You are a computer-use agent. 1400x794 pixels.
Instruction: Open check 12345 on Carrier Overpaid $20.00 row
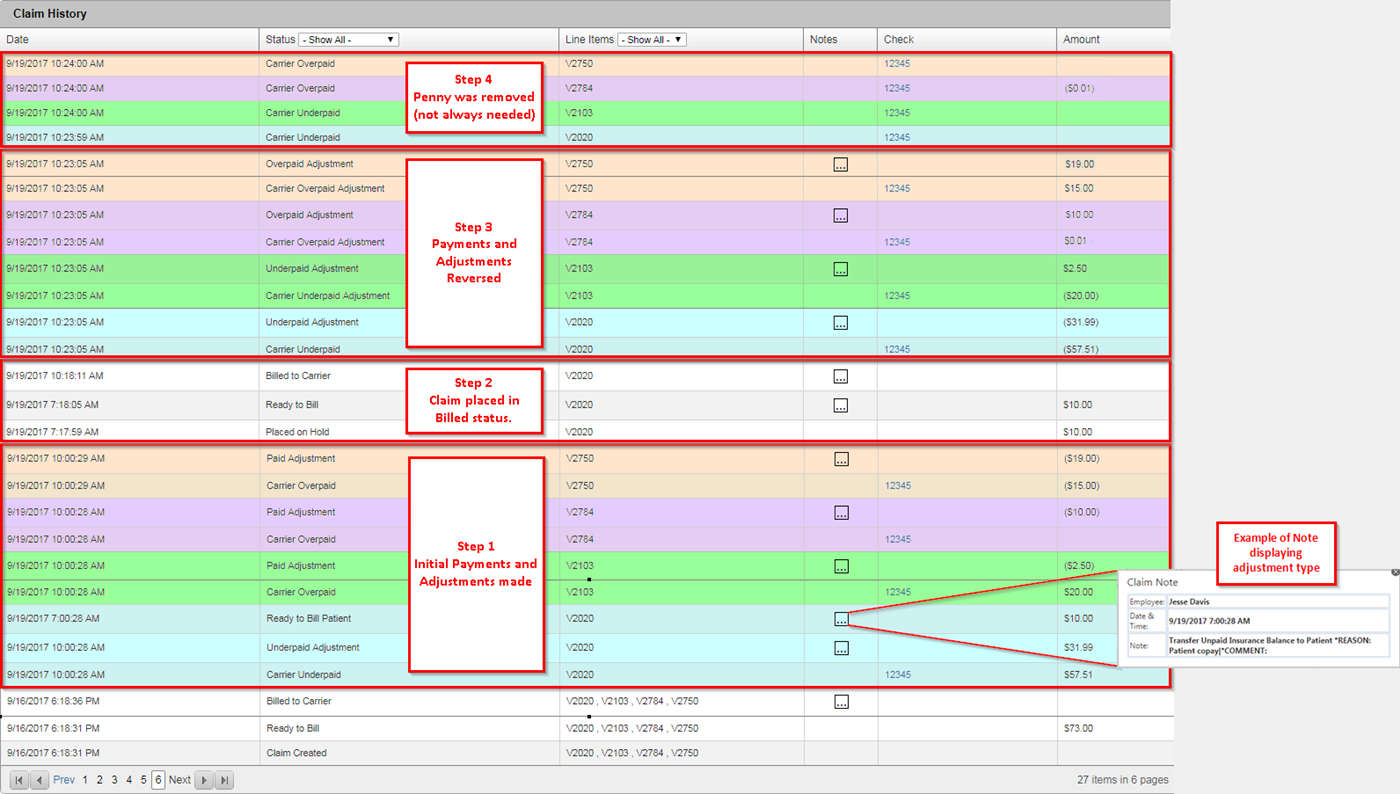pyautogui.click(x=897, y=592)
